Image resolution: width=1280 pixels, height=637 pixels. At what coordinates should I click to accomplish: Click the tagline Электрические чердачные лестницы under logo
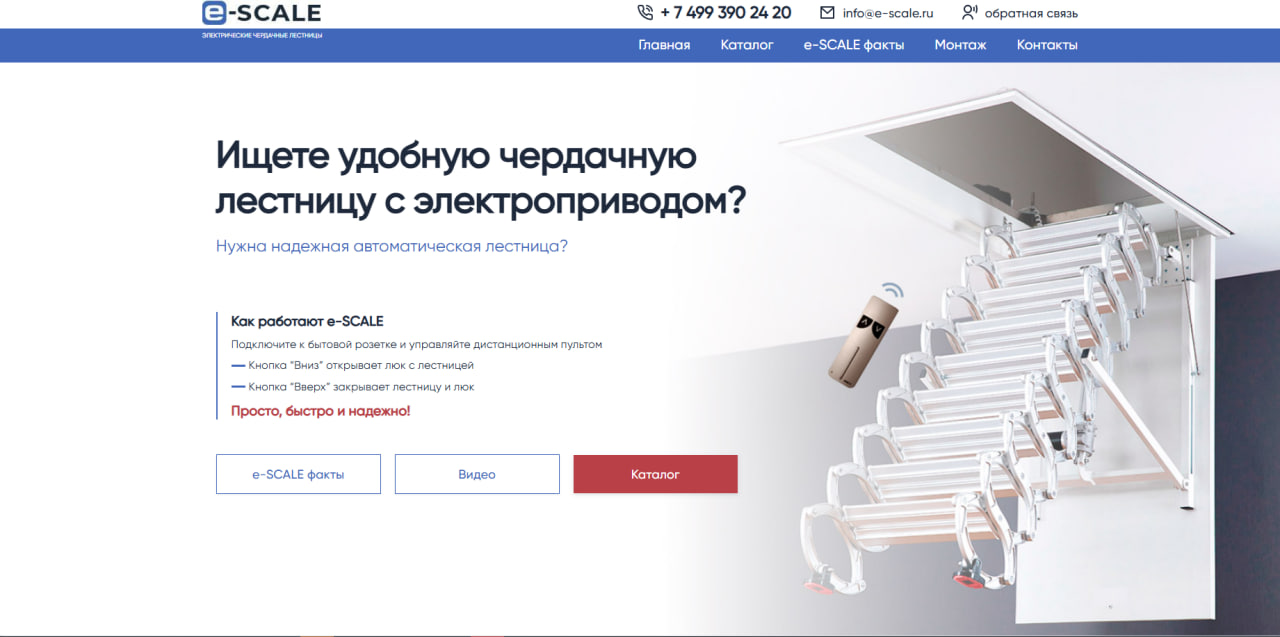[262, 35]
